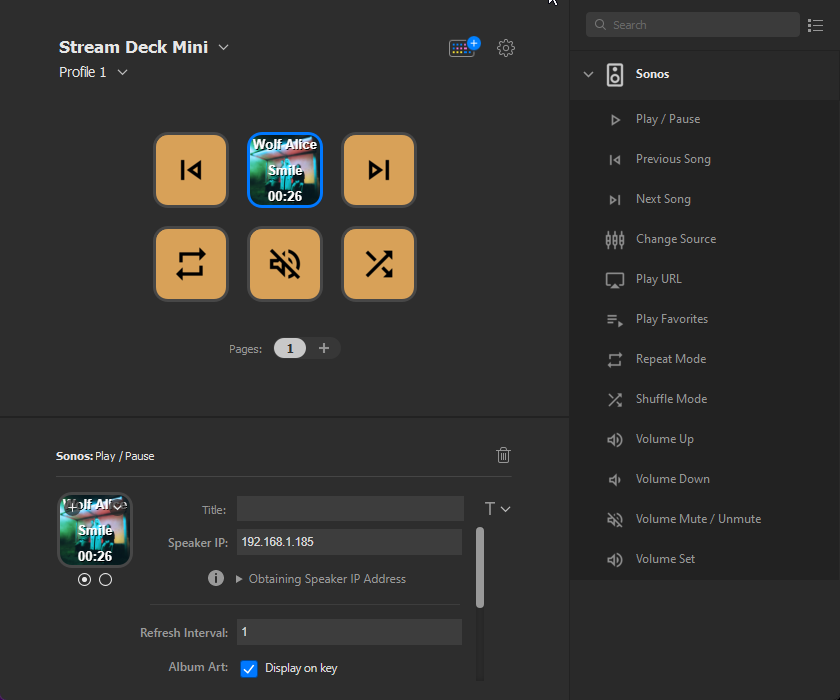Click the Next Song list icon
Screen dimensions: 840x700
[x=615, y=200]
